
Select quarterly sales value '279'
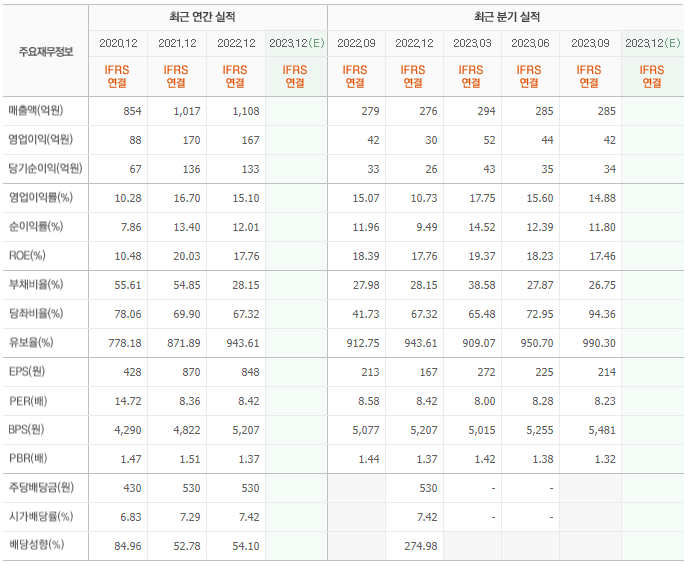(371, 111)
